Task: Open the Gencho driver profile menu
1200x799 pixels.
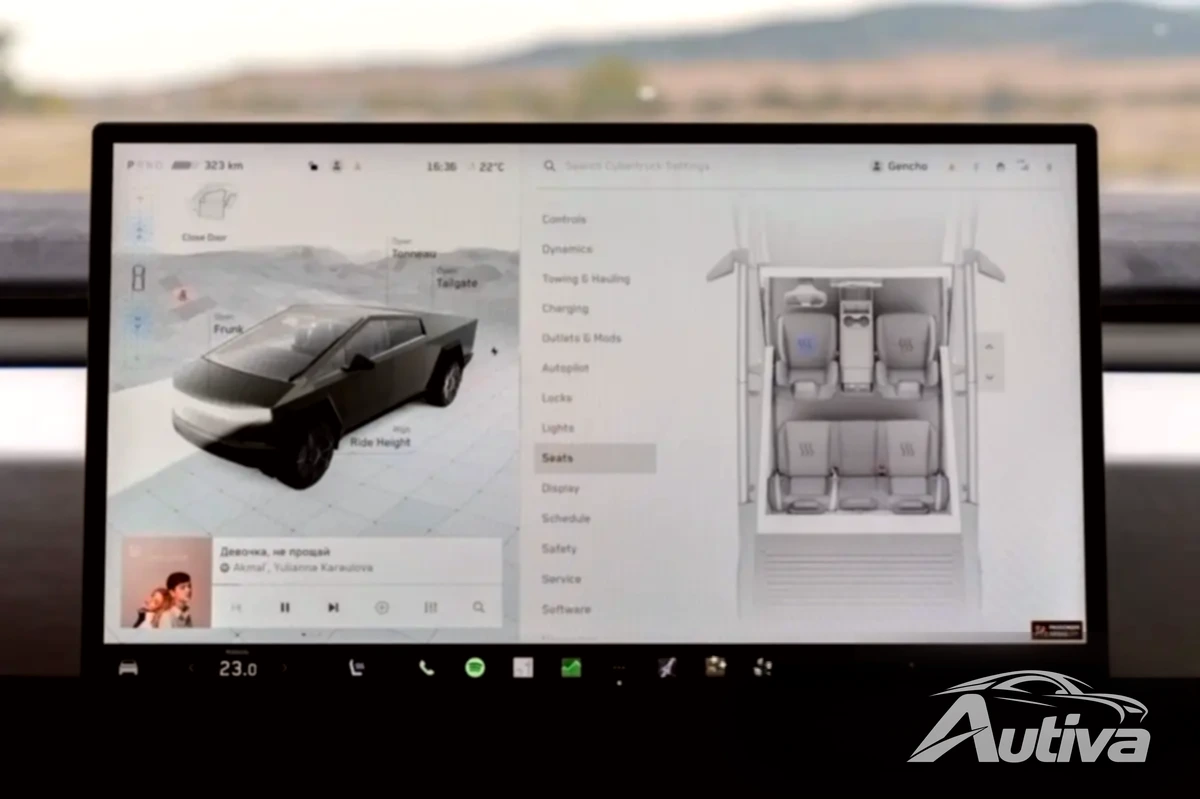Action: click(x=899, y=166)
